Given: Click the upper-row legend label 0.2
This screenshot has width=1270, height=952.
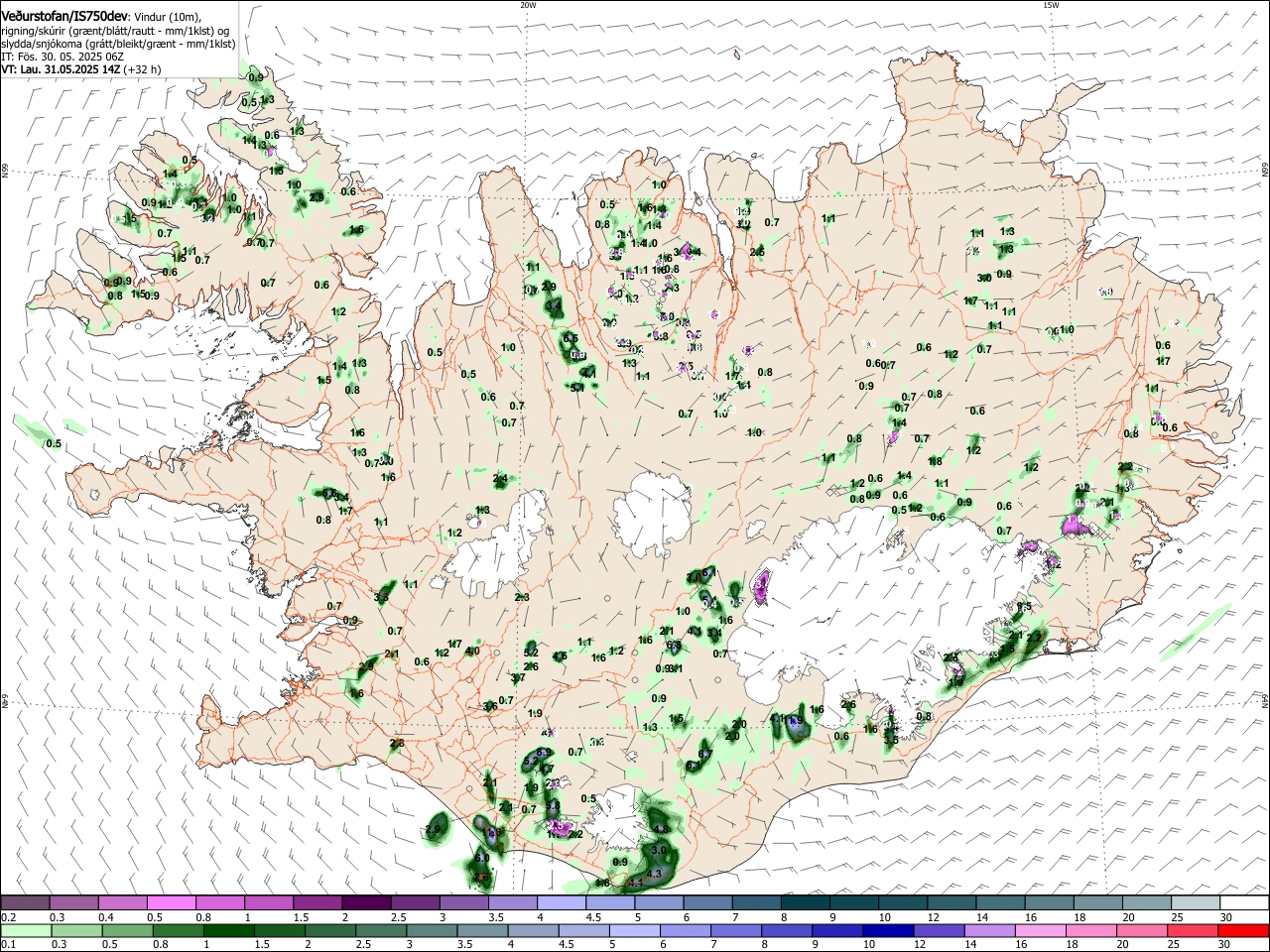Looking at the screenshot, I should (x=7, y=916).
